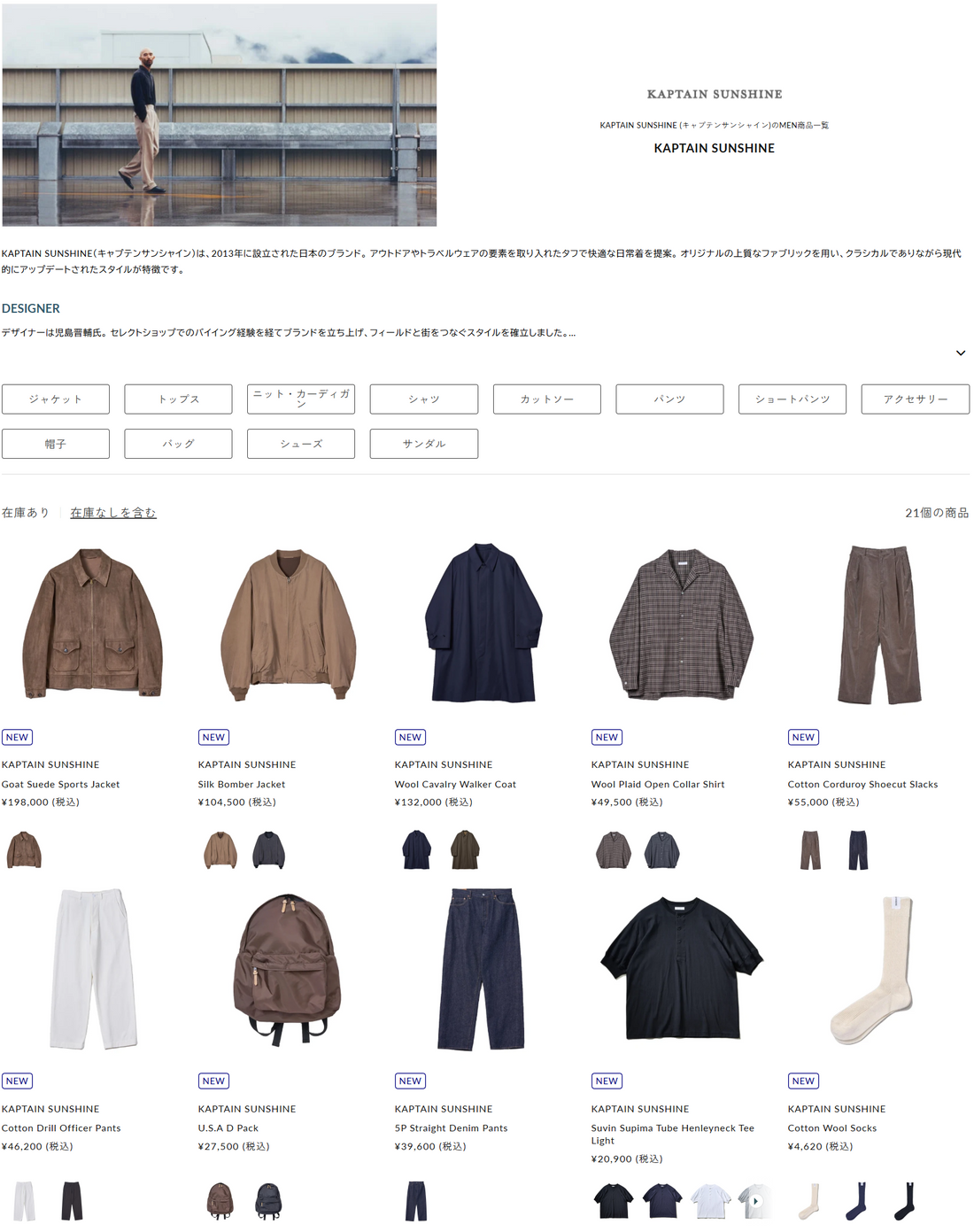Select brown plaid Open Collar Shirt swatch
The image size is (974, 1232).
(613, 850)
